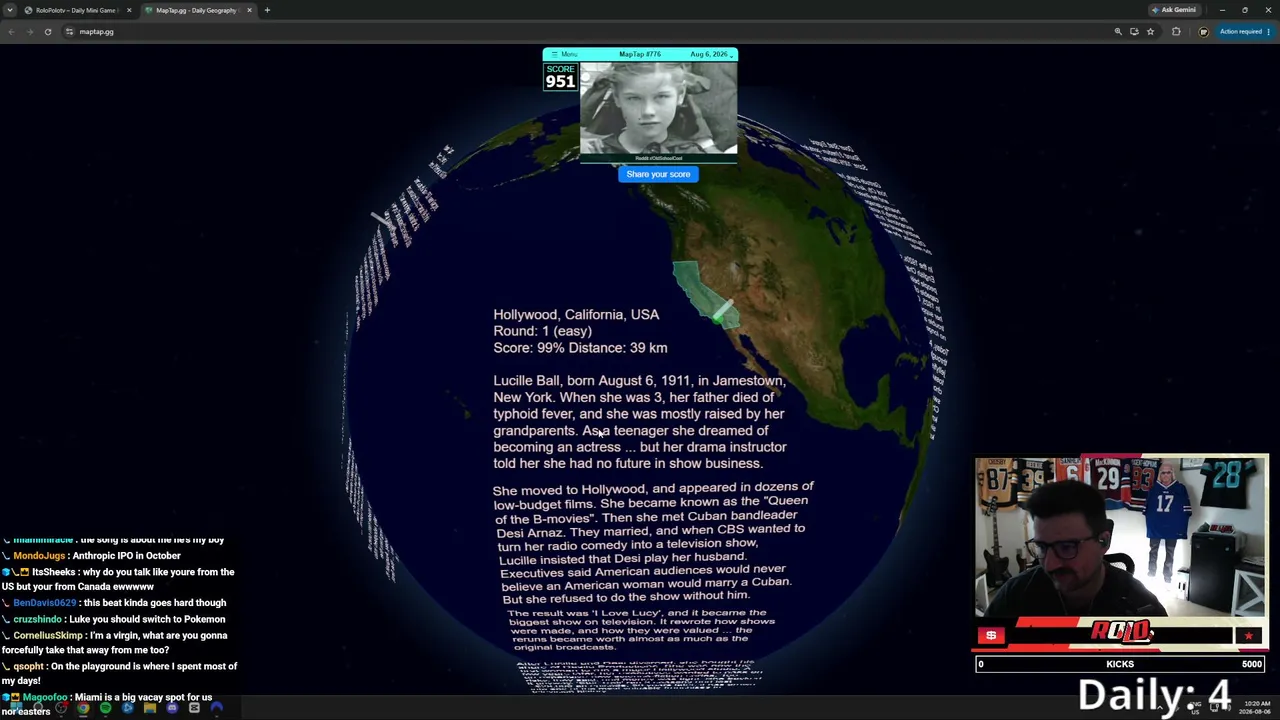Open the browser profile avatar
This screenshot has height=720, width=1280.
click(x=1203, y=32)
